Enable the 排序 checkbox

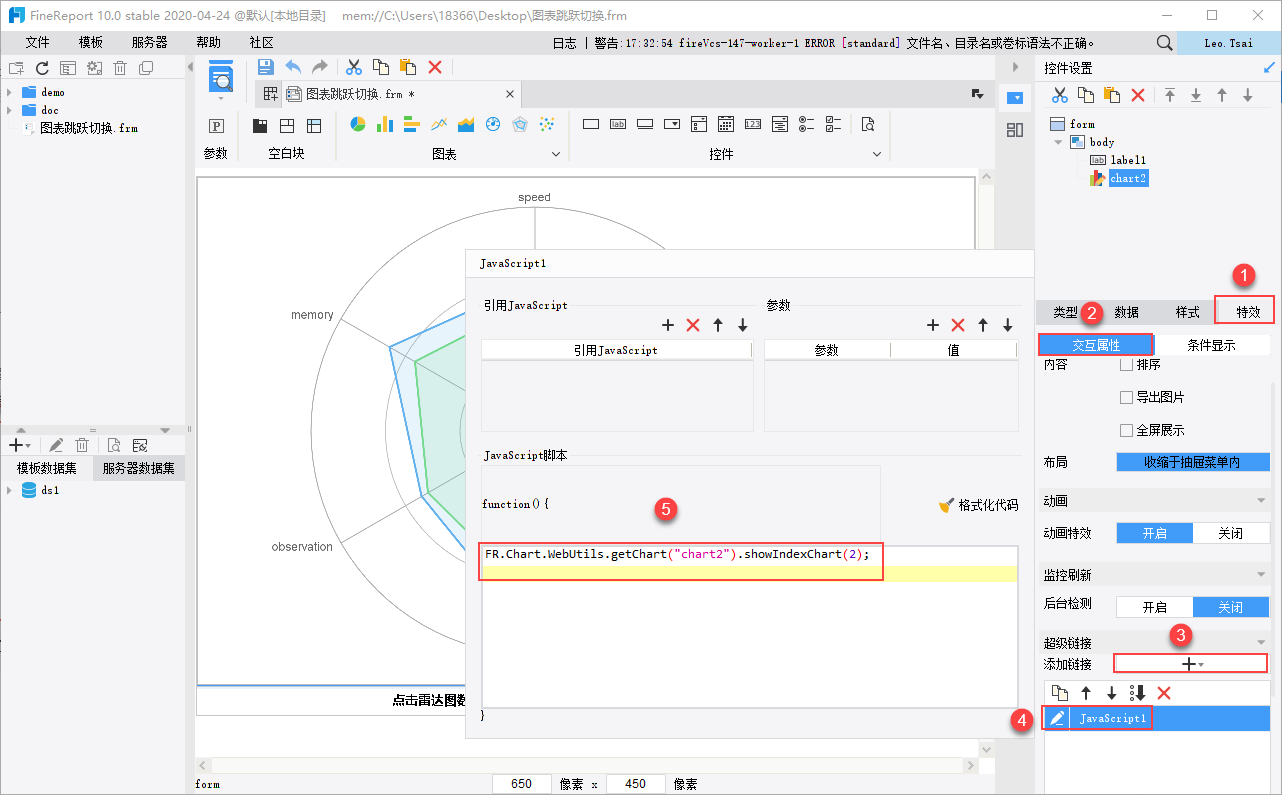(1126, 365)
